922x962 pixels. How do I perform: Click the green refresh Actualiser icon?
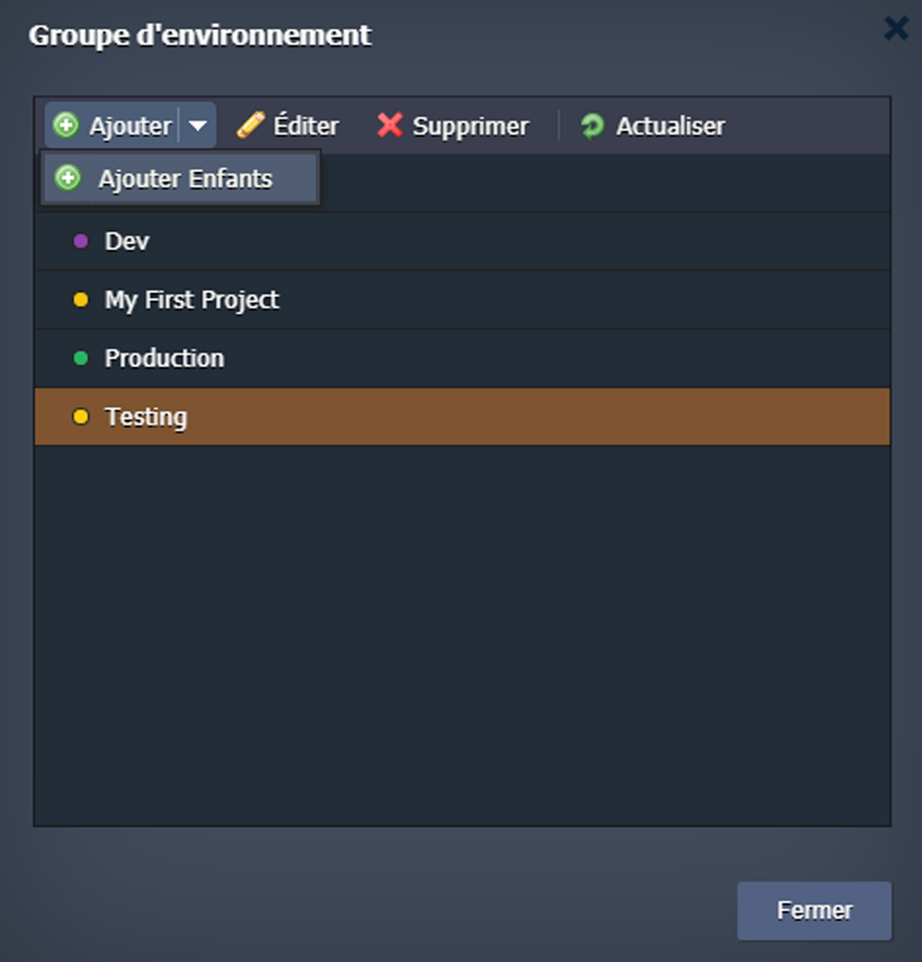click(592, 126)
